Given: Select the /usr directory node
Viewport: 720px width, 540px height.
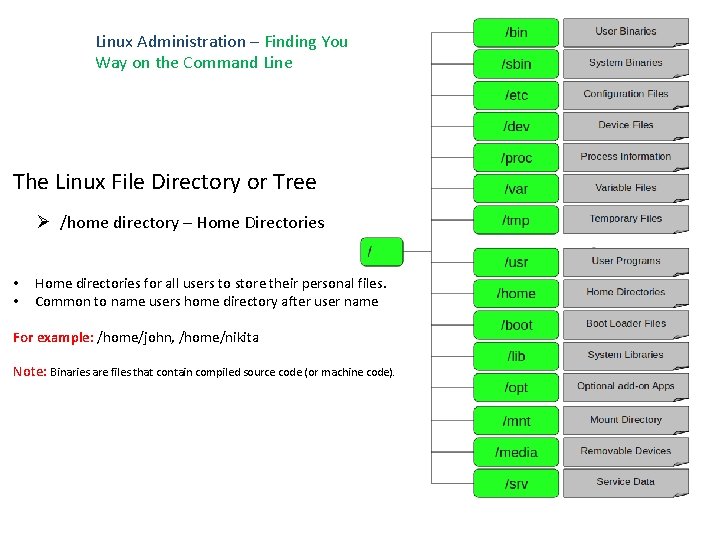Looking at the screenshot, I should click(516, 262).
